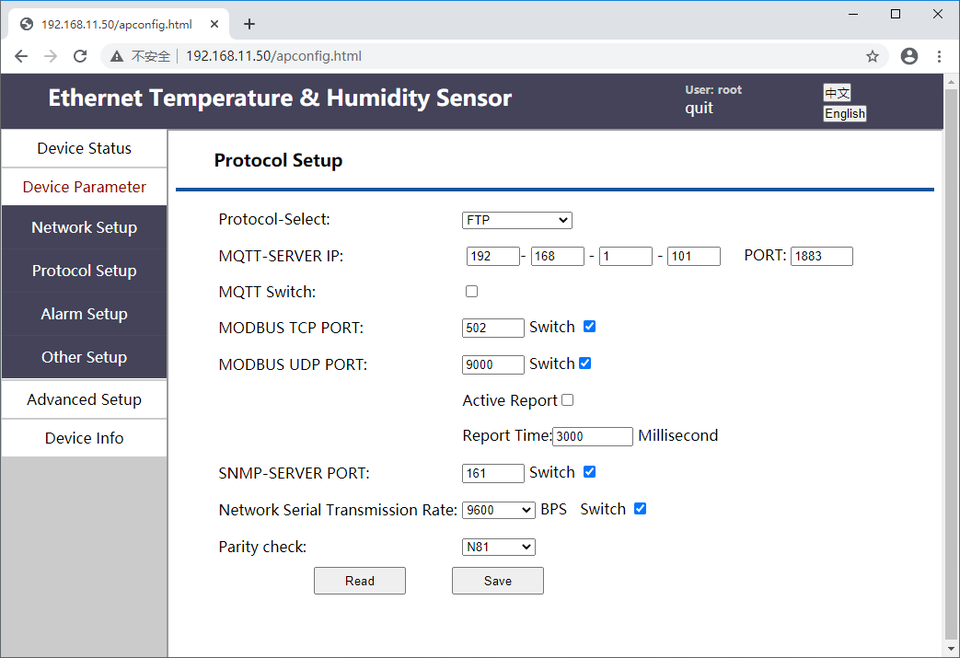The image size is (960, 658).
Task: Bookmark this page with star icon
Action: click(872, 56)
